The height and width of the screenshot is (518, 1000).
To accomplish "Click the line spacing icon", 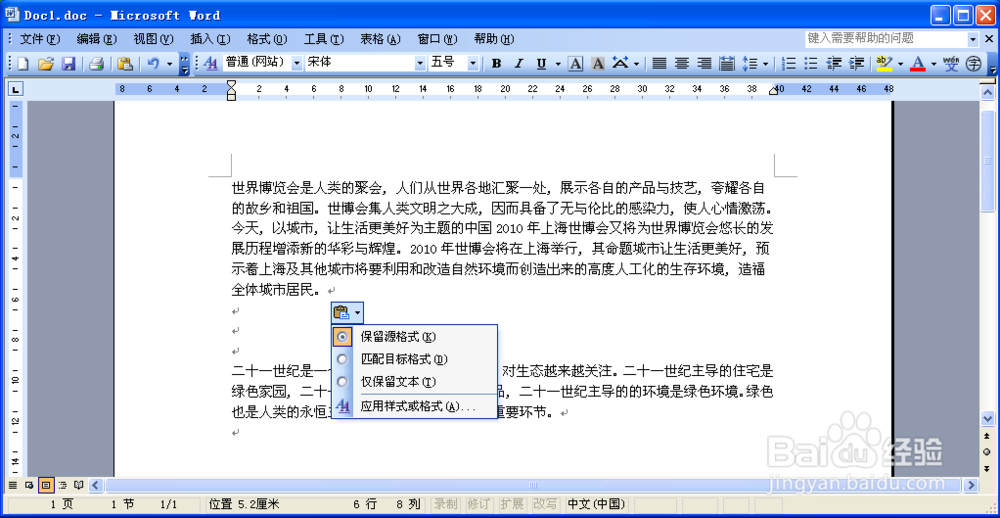I will 750,63.
